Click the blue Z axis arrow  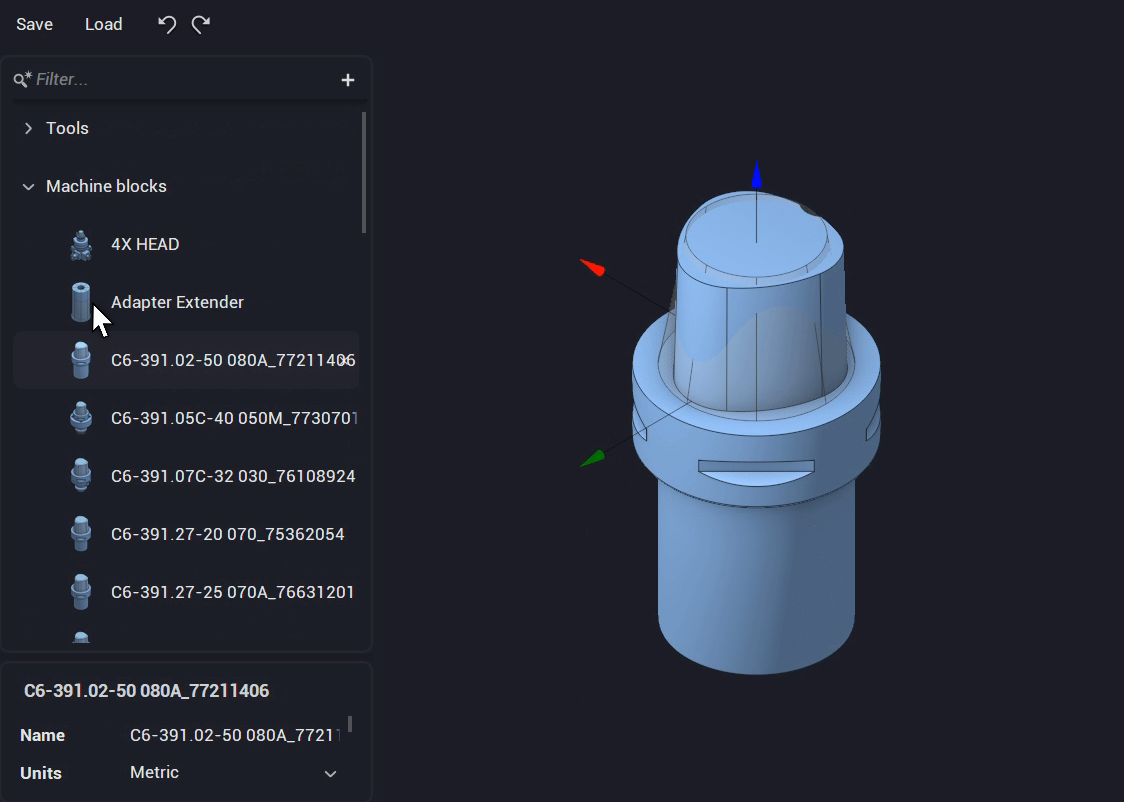point(756,176)
